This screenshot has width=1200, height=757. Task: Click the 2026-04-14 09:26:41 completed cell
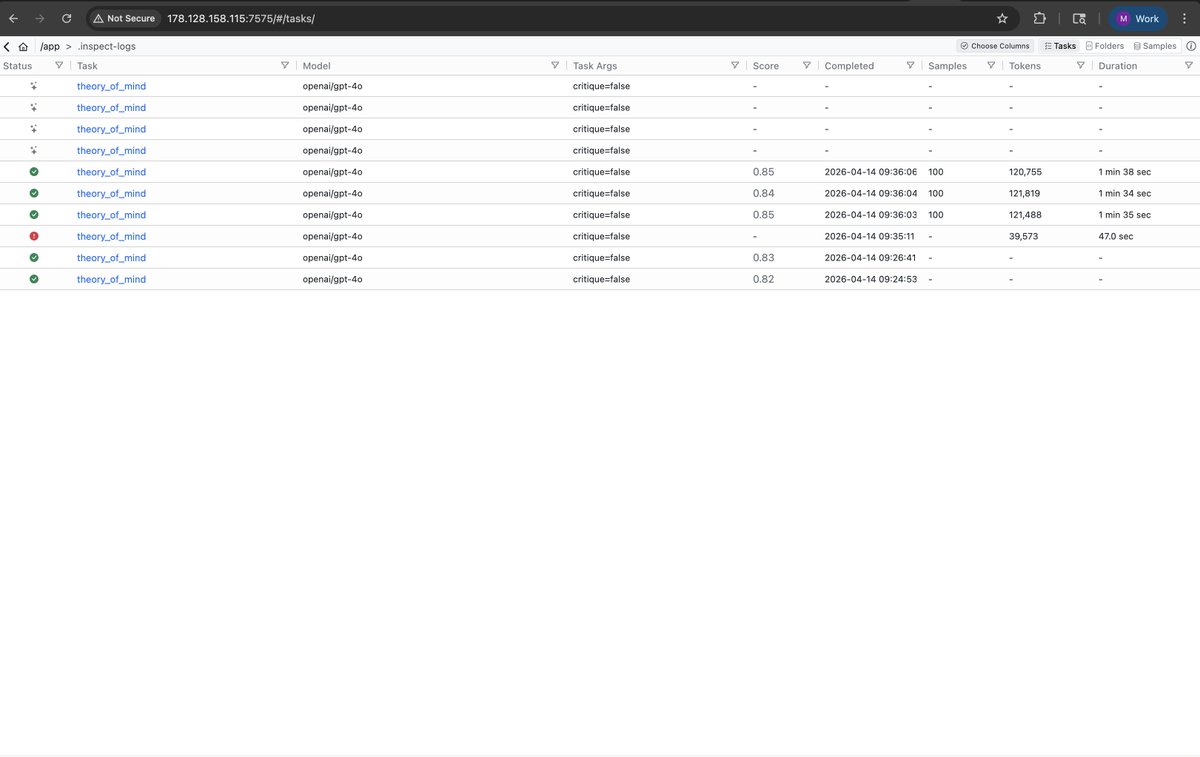tap(871, 258)
